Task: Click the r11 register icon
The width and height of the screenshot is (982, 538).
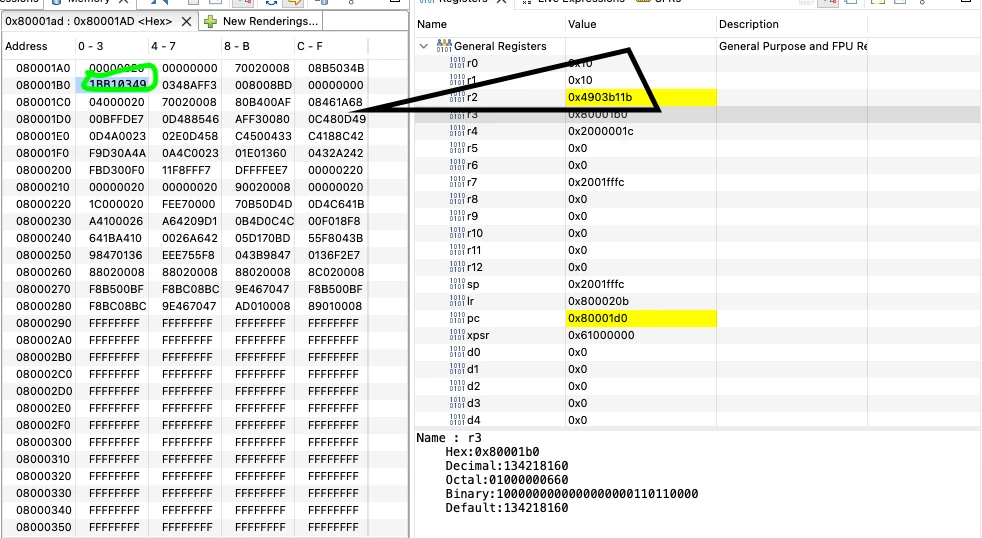Action: pyautogui.click(x=457, y=249)
